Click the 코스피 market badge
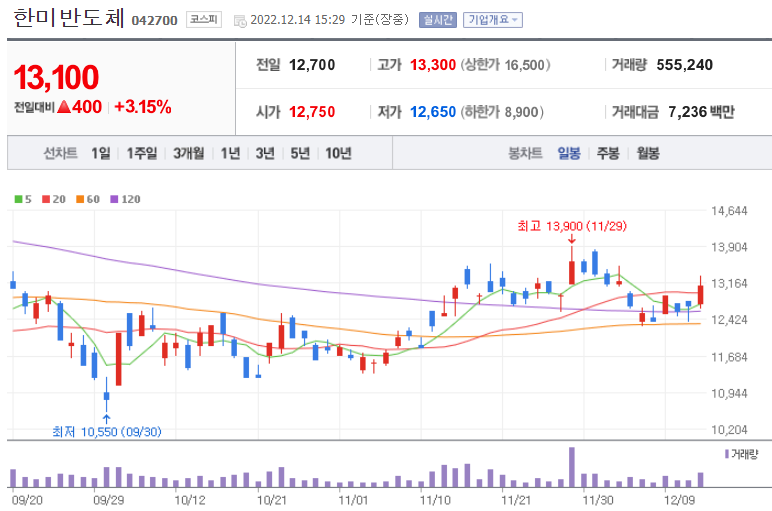The height and width of the screenshot is (511, 772). [204, 20]
